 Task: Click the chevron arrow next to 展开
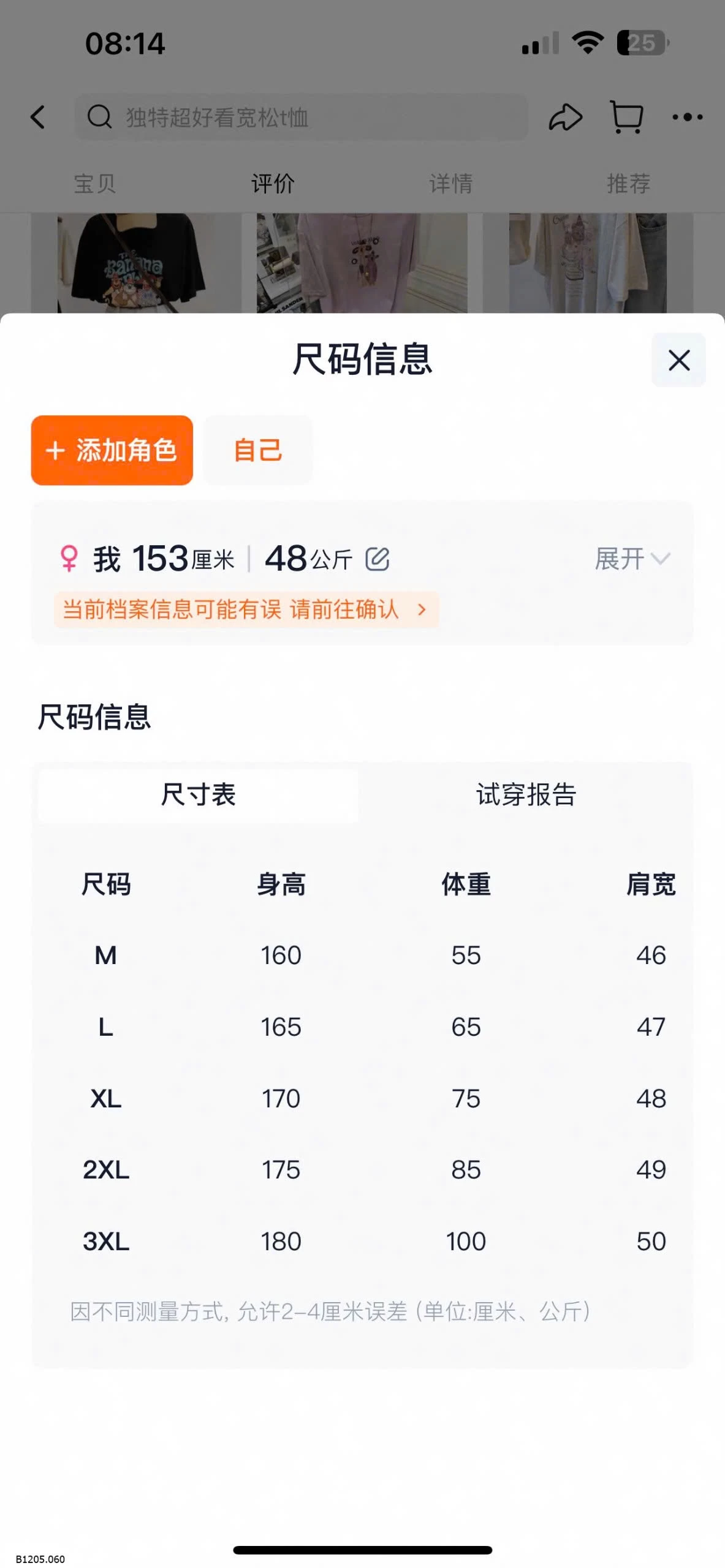click(661, 559)
